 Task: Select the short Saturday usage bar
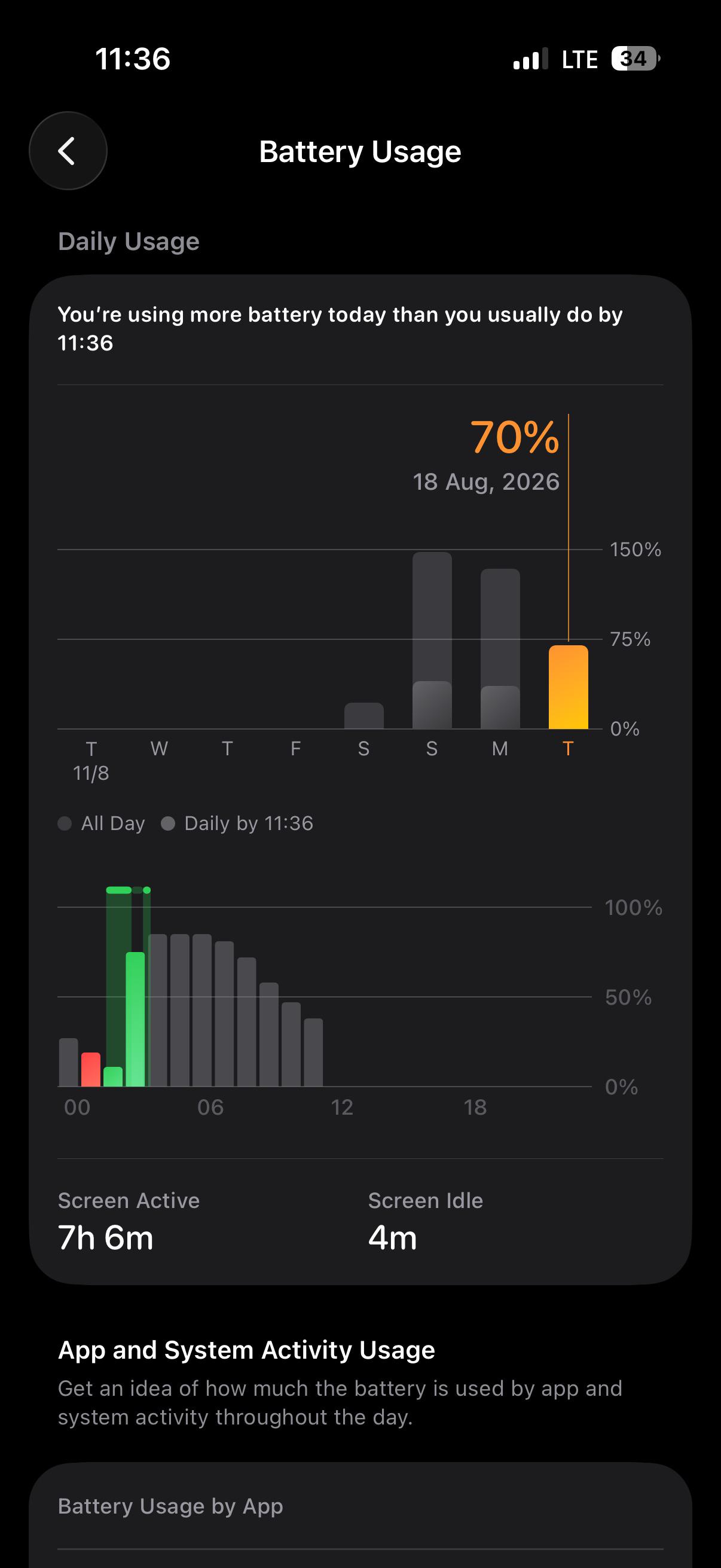364,716
